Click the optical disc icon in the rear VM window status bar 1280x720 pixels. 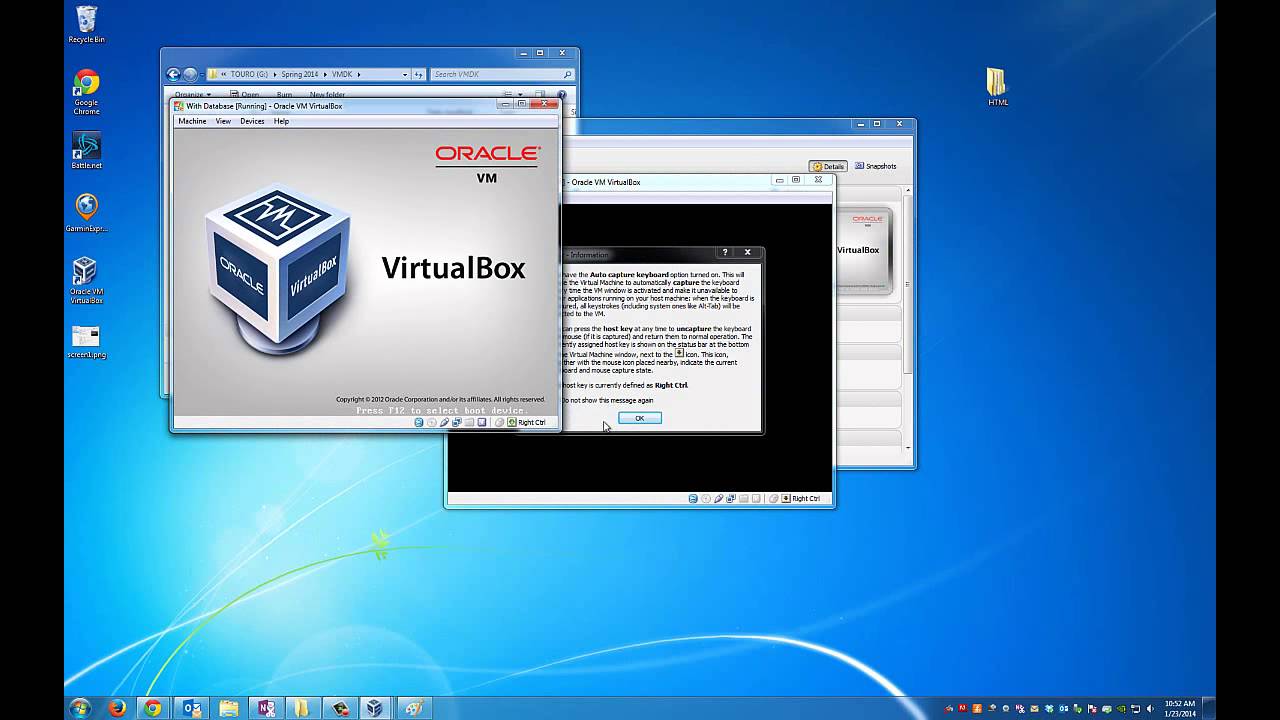(x=706, y=498)
